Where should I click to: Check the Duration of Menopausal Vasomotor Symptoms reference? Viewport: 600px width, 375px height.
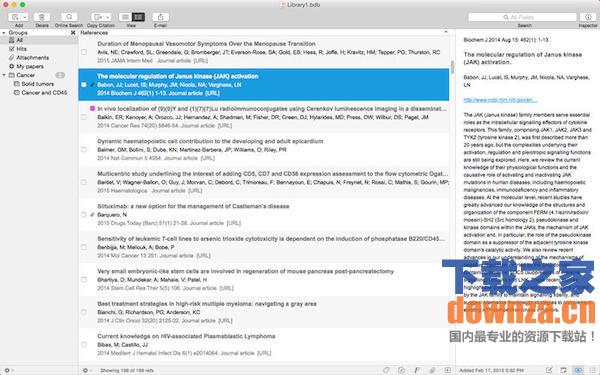pos(84,52)
